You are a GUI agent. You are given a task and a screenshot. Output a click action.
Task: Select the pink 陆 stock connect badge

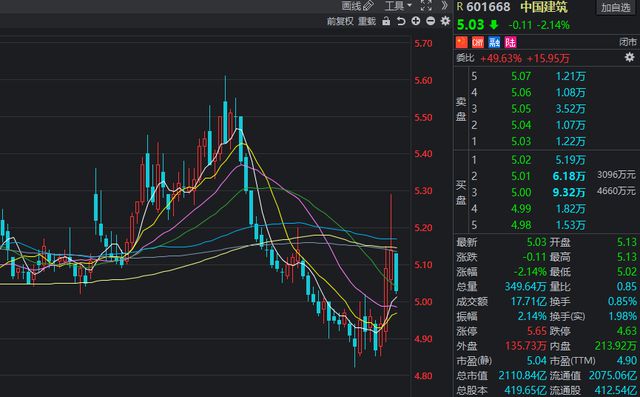(x=510, y=42)
